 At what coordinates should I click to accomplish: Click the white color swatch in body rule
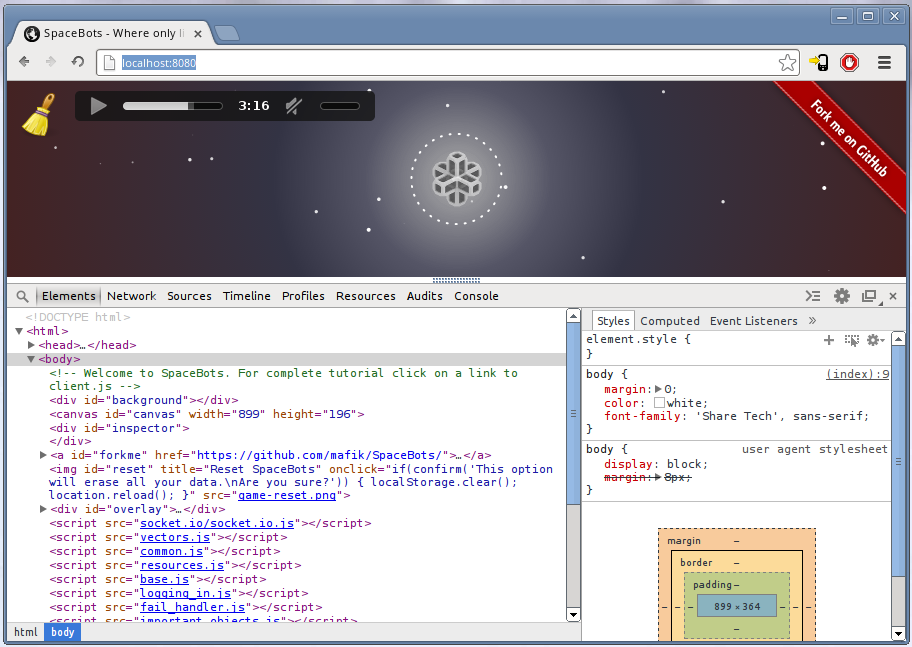pyautogui.click(x=659, y=403)
